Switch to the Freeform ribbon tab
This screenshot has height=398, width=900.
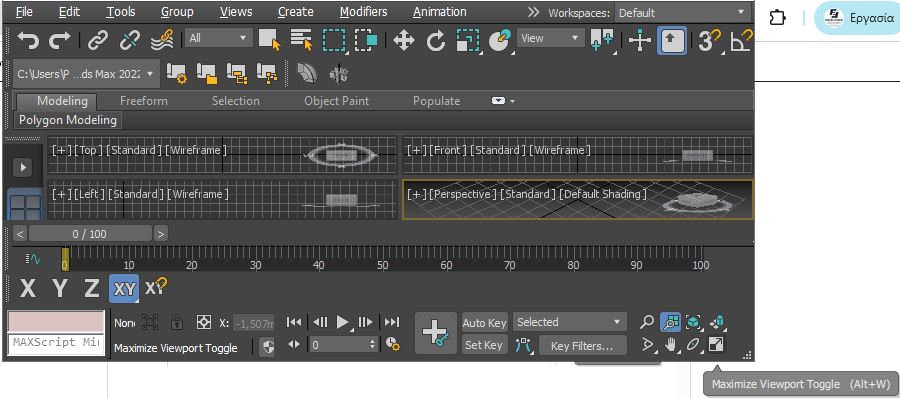[143, 101]
